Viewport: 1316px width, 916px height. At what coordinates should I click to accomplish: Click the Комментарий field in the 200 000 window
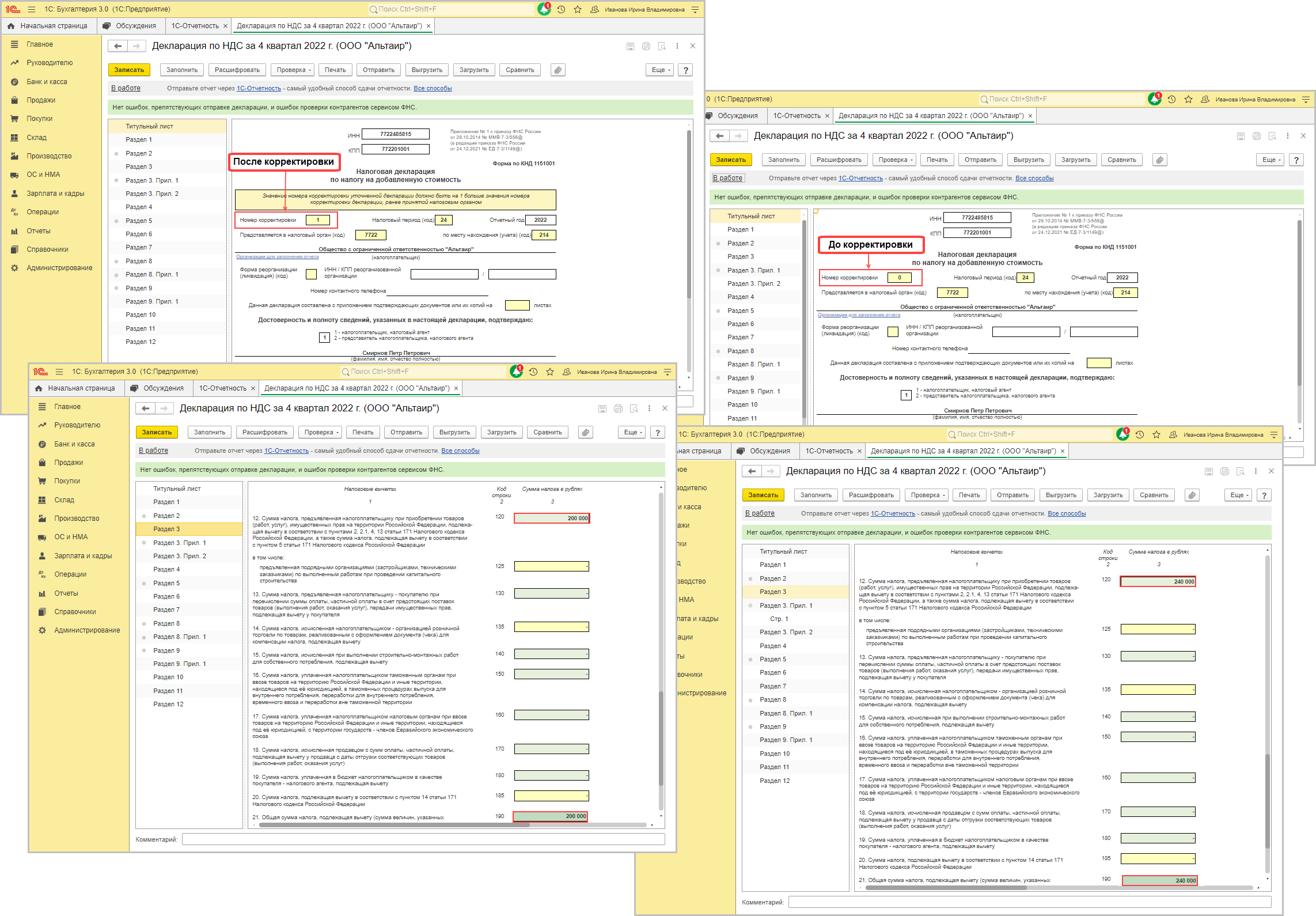tap(423, 839)
